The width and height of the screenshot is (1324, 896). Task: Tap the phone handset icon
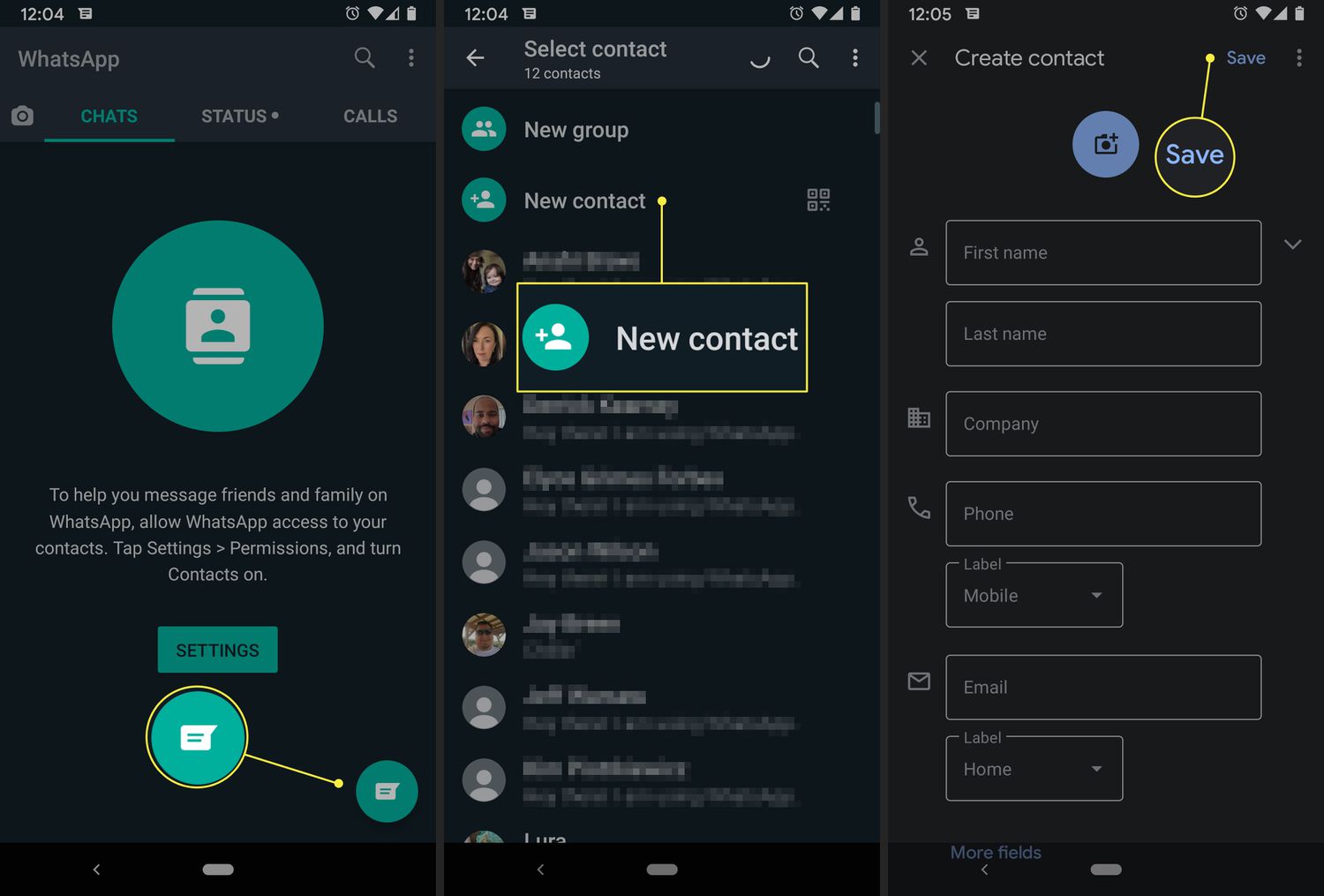pyautogui.click(x=919, y=507)
